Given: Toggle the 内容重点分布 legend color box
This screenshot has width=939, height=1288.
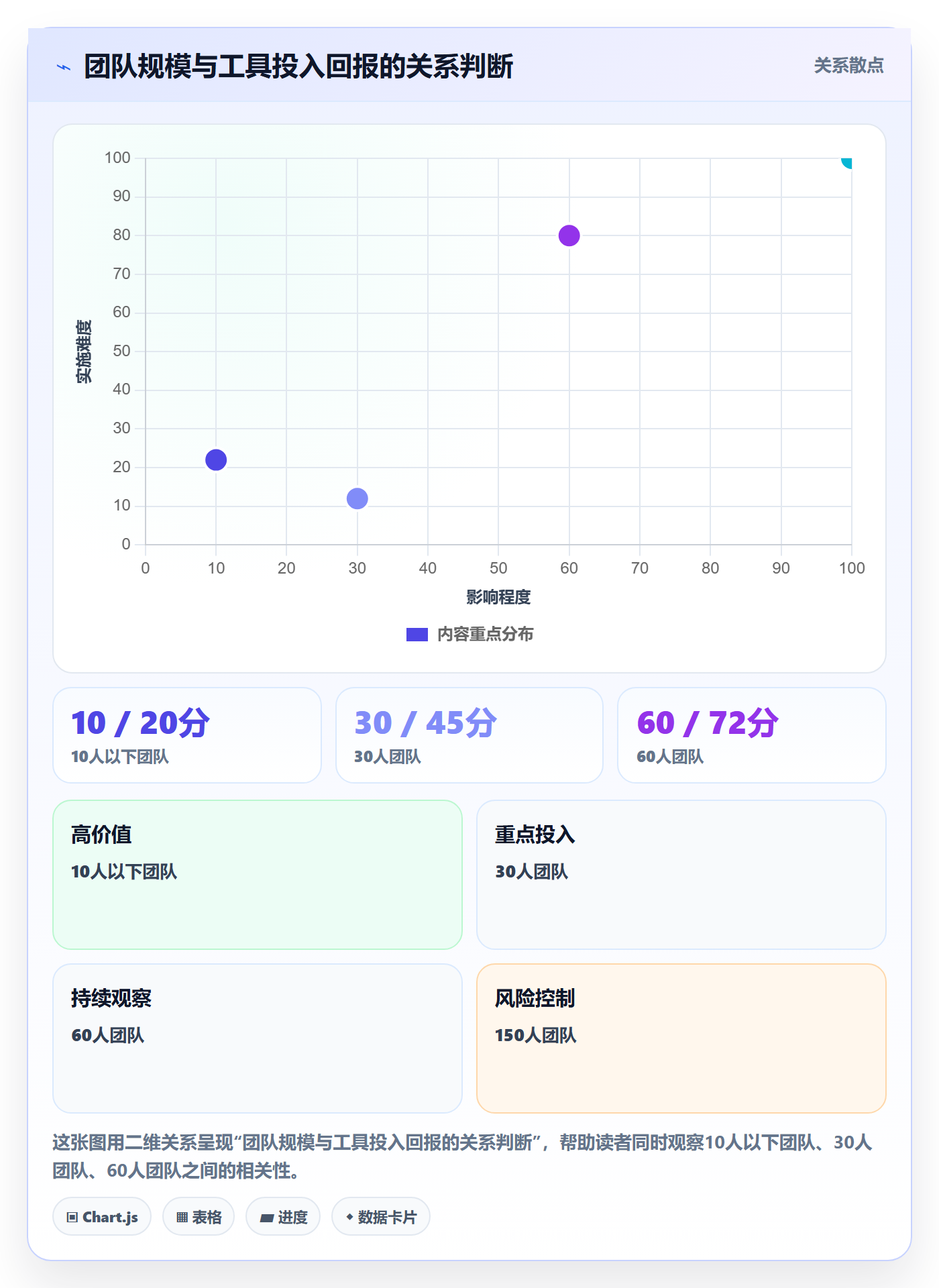Looking at the screenshot, I should coord(417,635).
